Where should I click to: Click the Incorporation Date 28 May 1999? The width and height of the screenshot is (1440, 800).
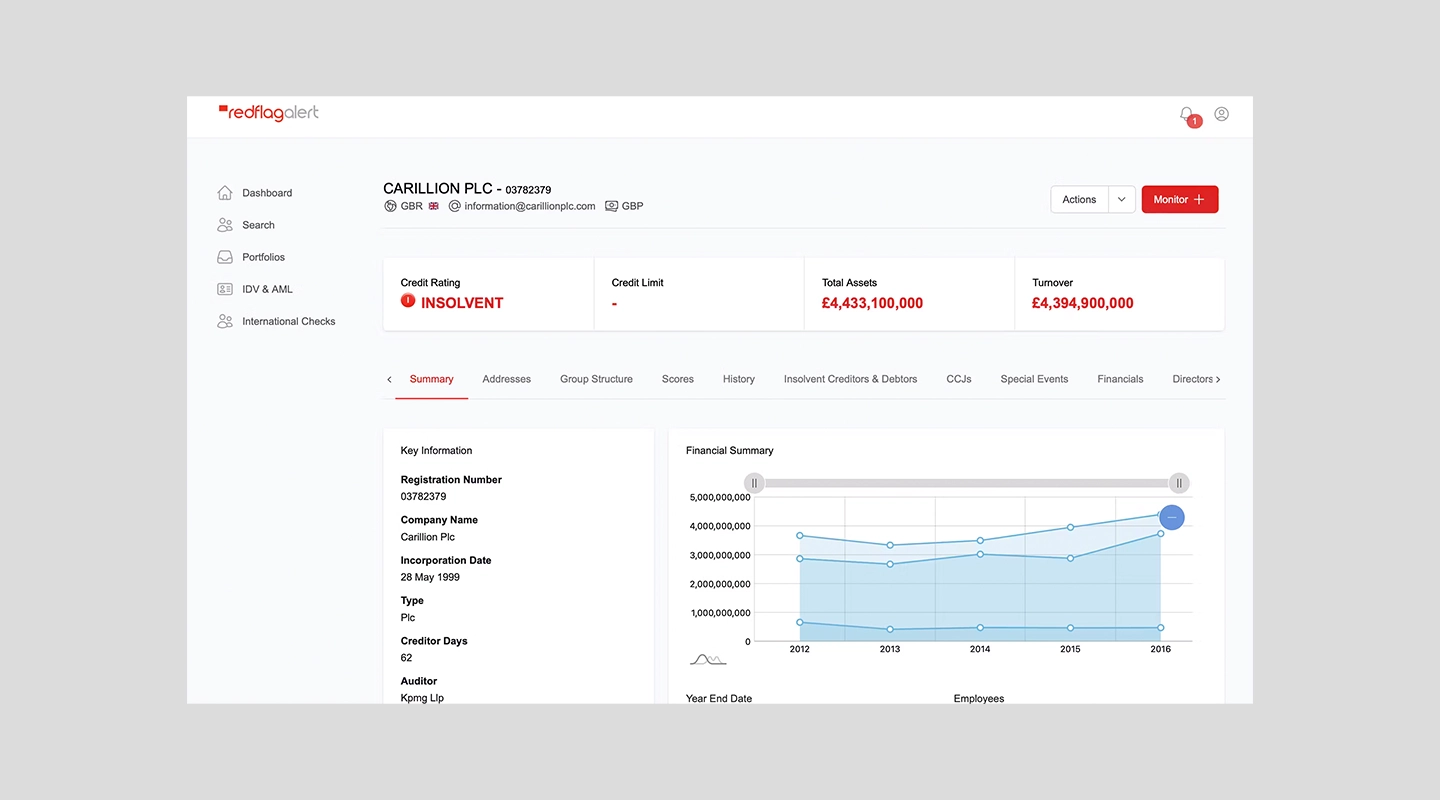click(x=431, y=577)
